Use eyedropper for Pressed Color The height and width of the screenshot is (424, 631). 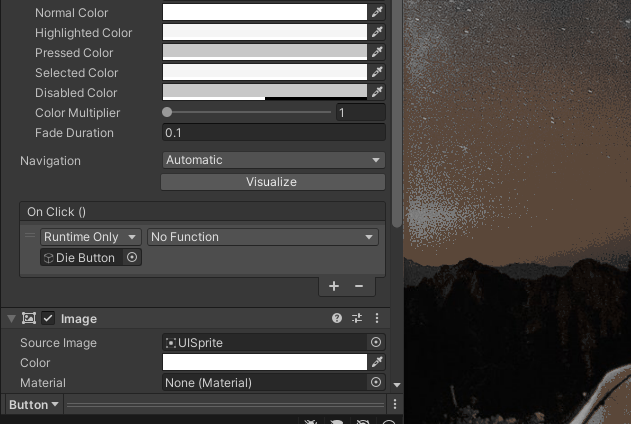click(377, 52)
